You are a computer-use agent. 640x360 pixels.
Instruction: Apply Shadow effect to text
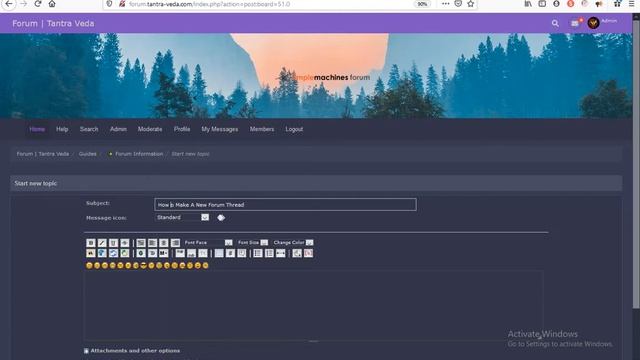153,253
